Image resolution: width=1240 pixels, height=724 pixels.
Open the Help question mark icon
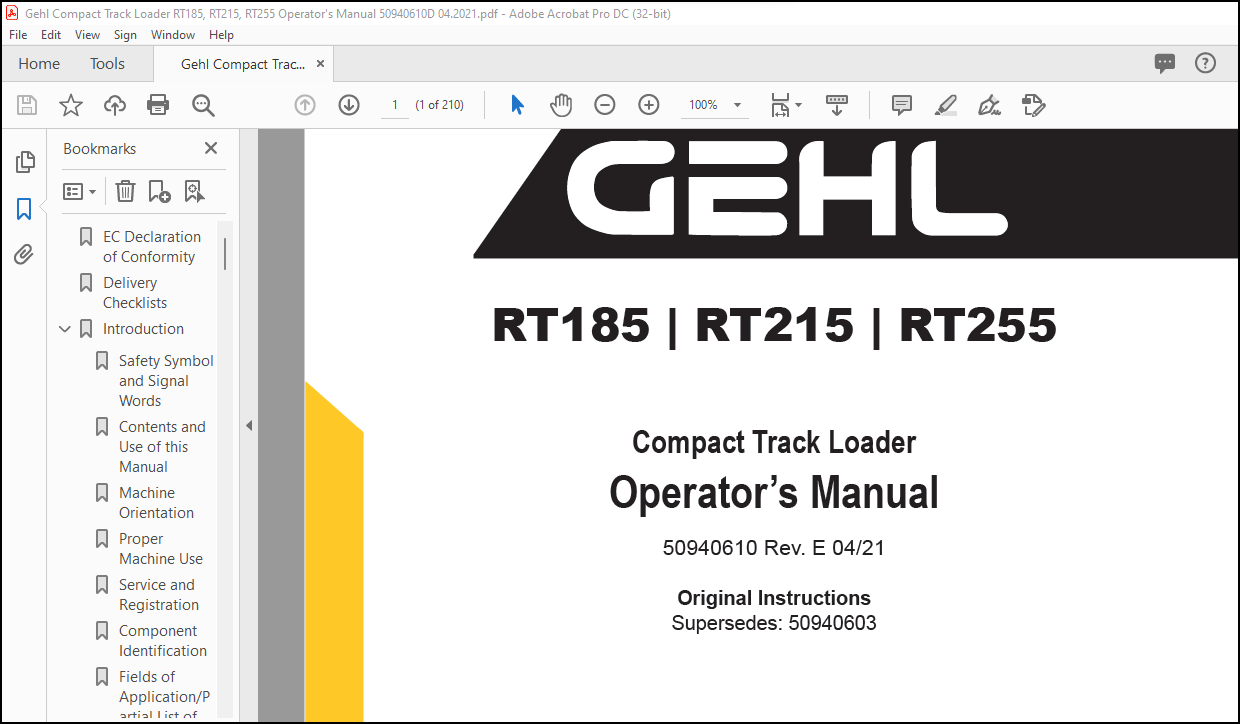coord(1206,63)
